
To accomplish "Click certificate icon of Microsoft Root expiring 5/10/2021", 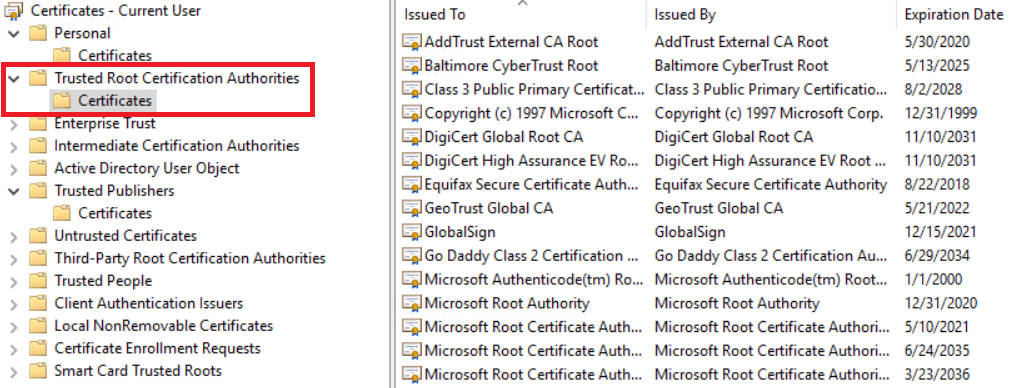I will (412, 327).
